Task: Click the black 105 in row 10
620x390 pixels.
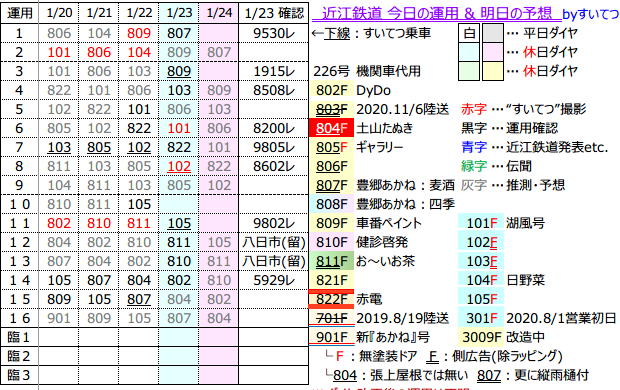Action: click(x=139, y=204)
